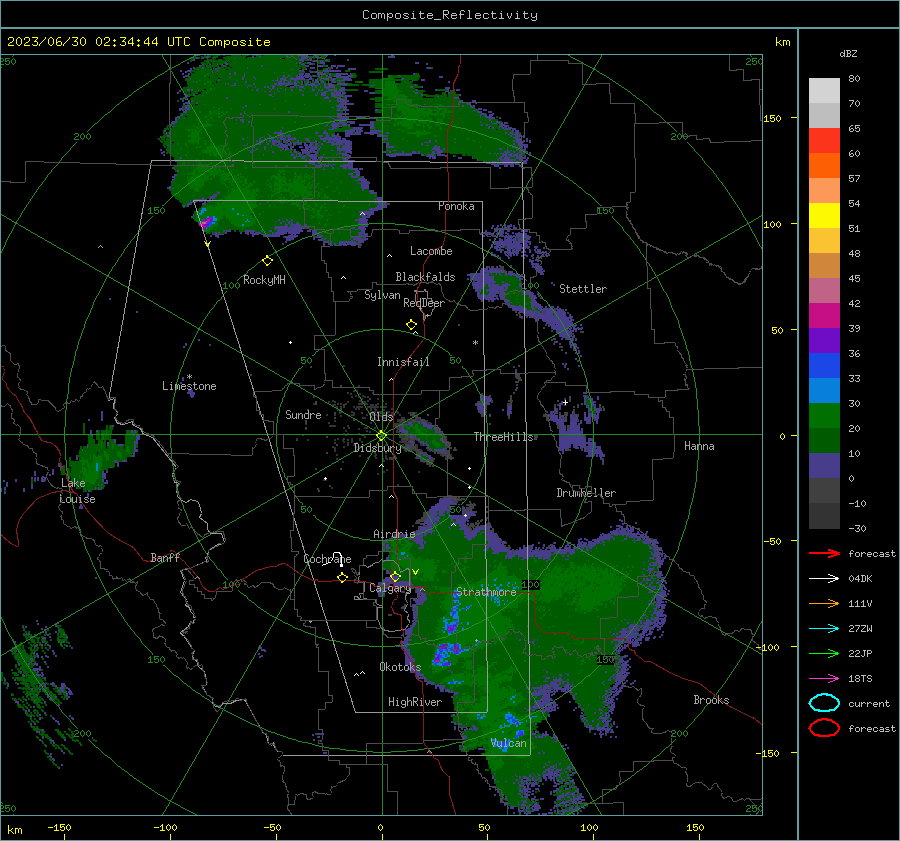This screenshot has height=841, width=900.
Task: Click the orange 57-60 dBZ swatch
Action: [824, 166]
